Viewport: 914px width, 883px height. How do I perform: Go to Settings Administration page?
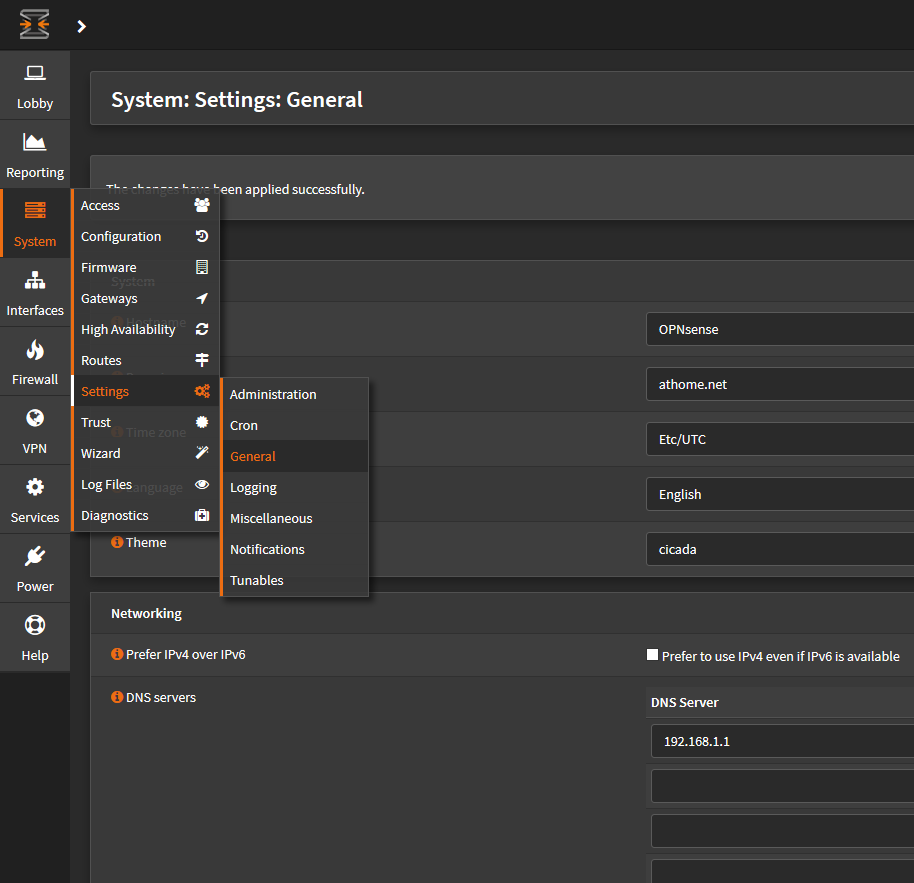tap(295, 395)
